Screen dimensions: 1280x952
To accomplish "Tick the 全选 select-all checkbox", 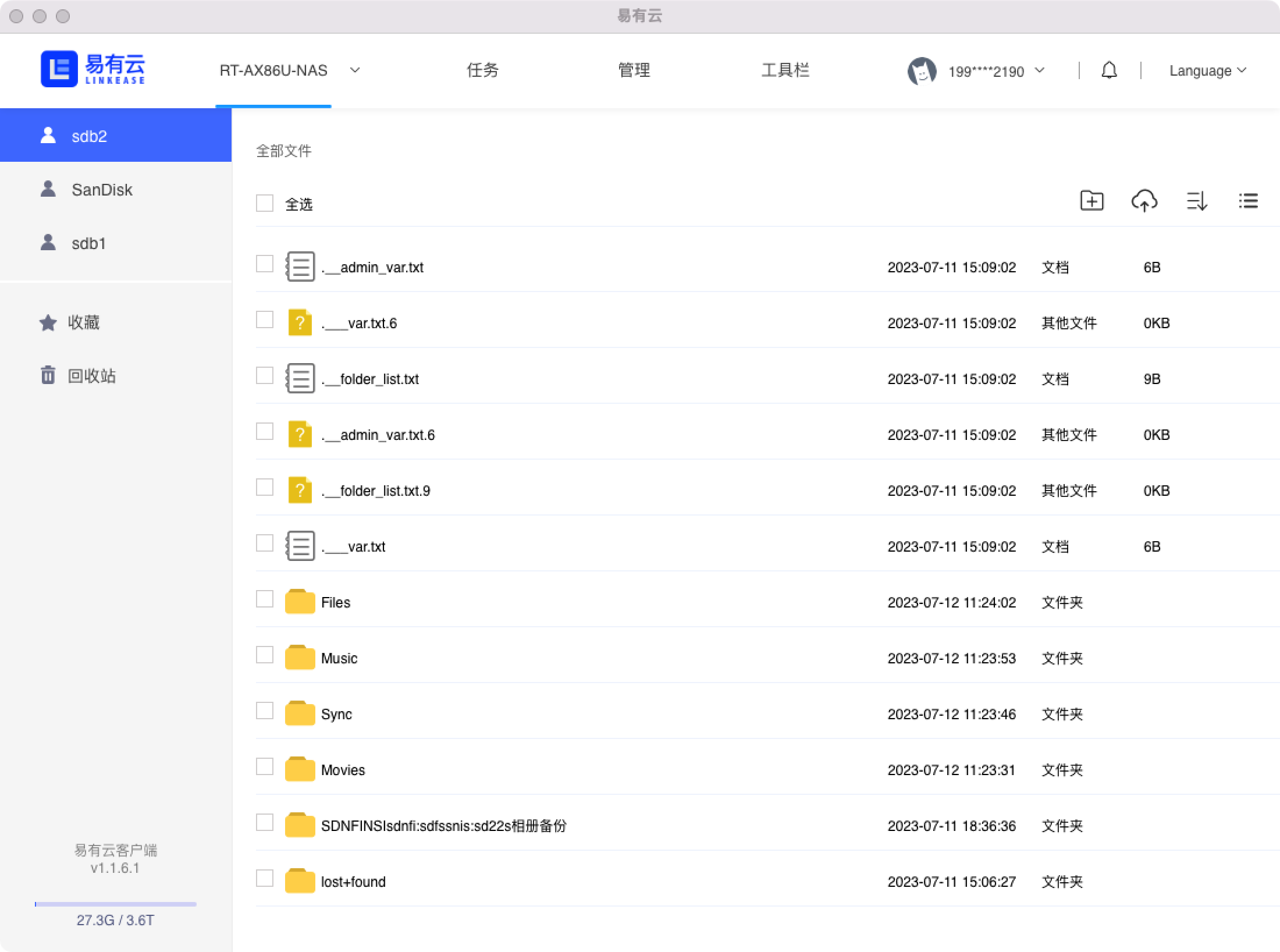I will [x=265, y=203].
